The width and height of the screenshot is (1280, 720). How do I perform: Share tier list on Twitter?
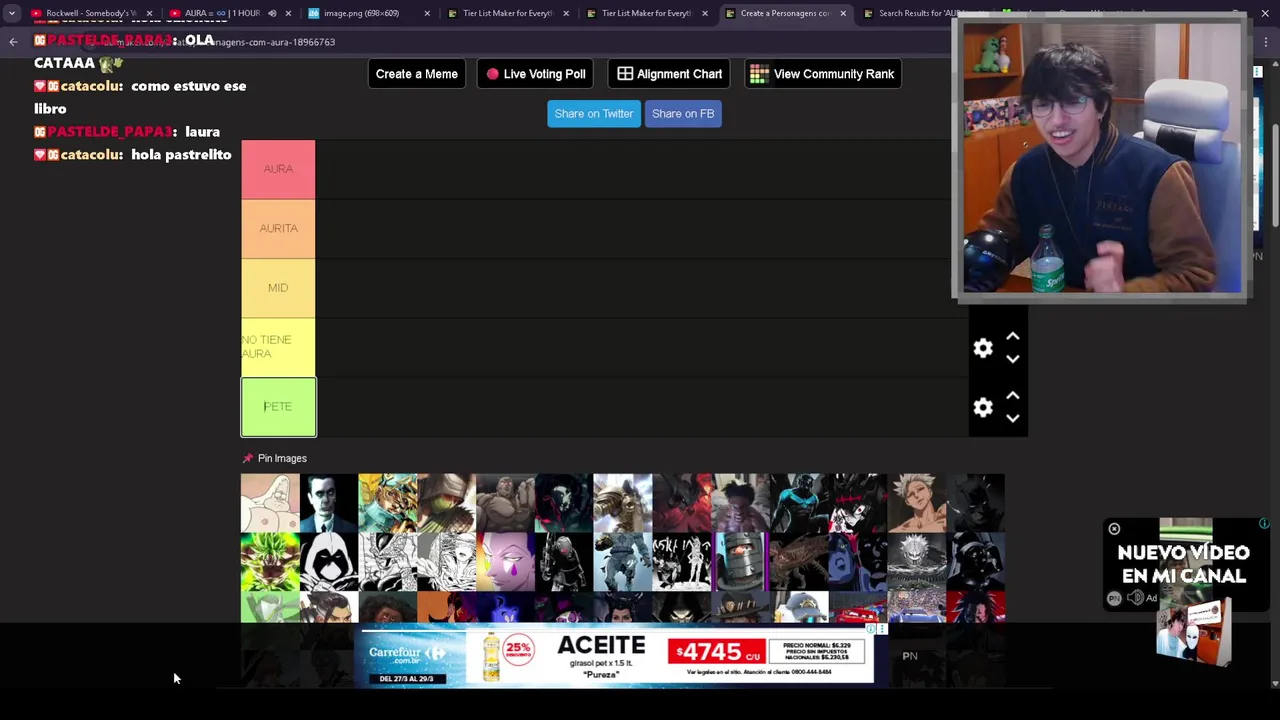[x=594, y=114]
